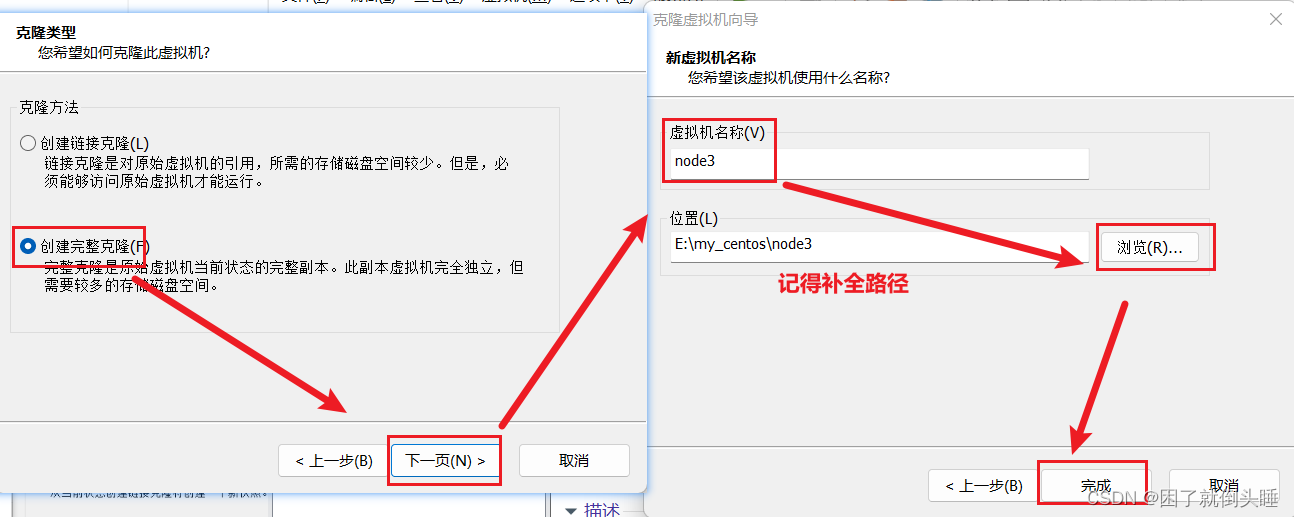The height and width of the screenshot is (517, 1294).
Task: Click the 位置 path field E:\my_centos\node3
Action: click(880, 245)
